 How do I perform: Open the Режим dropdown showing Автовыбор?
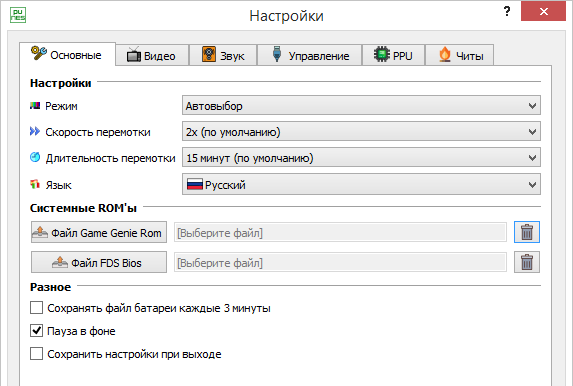coord(361,106)
